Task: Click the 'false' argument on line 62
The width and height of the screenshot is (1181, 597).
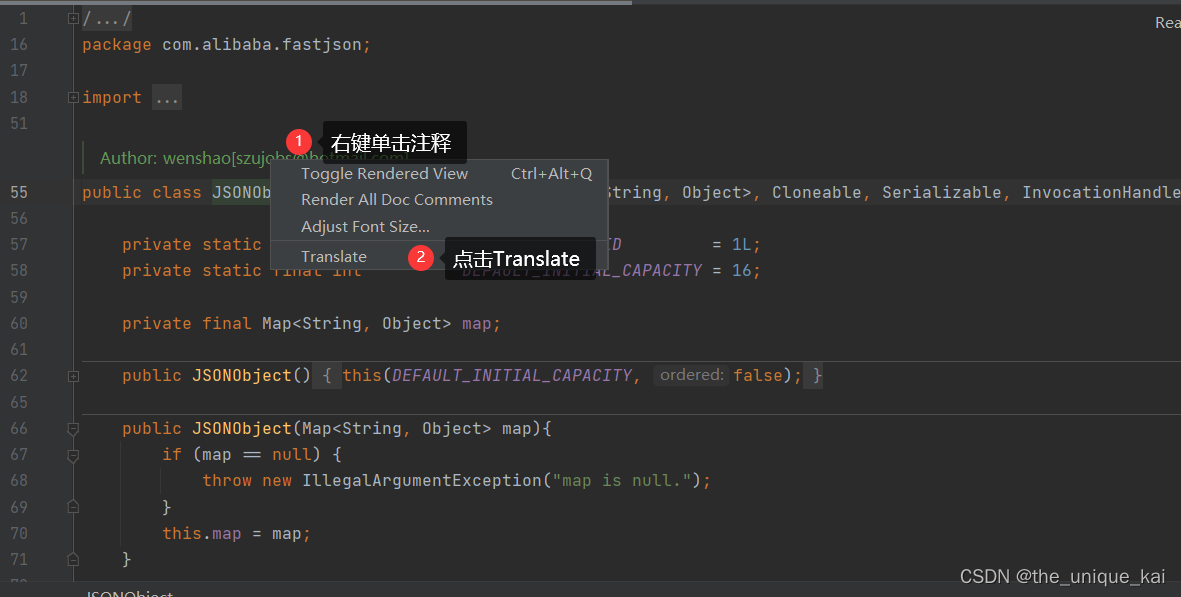Action: tap(758, 376)
